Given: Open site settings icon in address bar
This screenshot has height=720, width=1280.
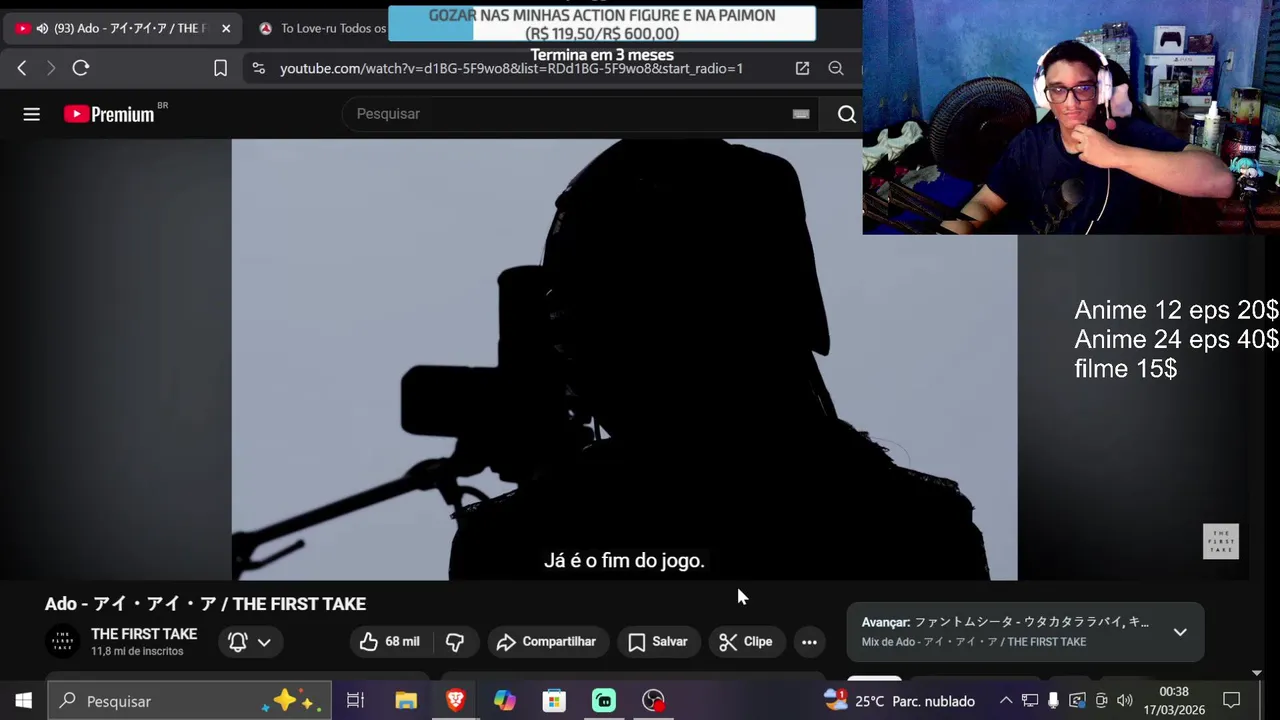Looking at the screenshot, I should (259, 68).
